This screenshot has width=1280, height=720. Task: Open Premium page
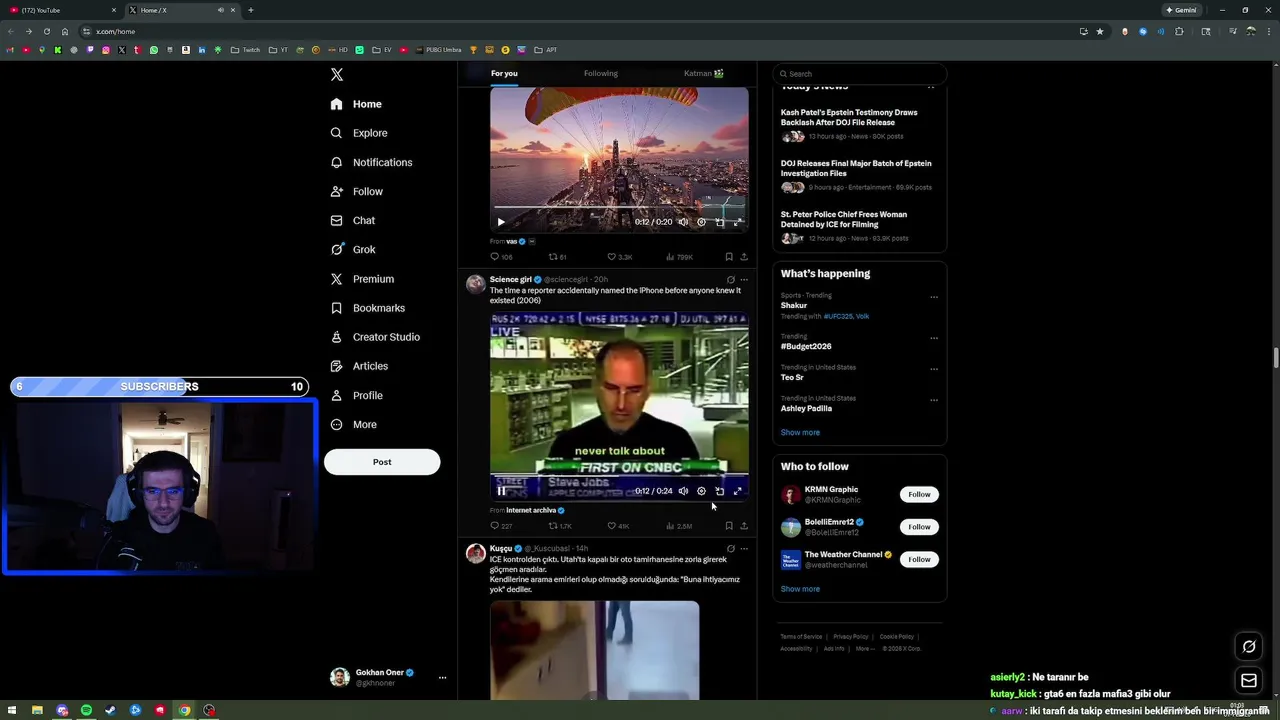[x=361, y=279]
